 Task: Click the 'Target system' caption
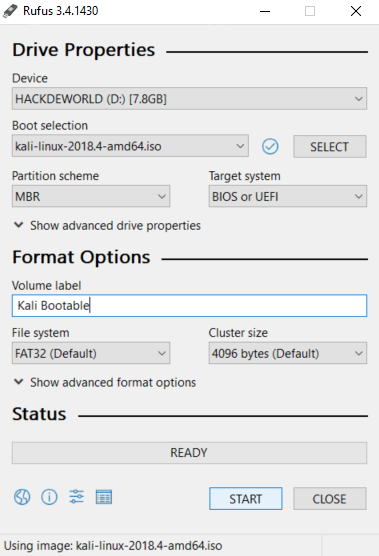pyautogui.click(x=245, y=176)
